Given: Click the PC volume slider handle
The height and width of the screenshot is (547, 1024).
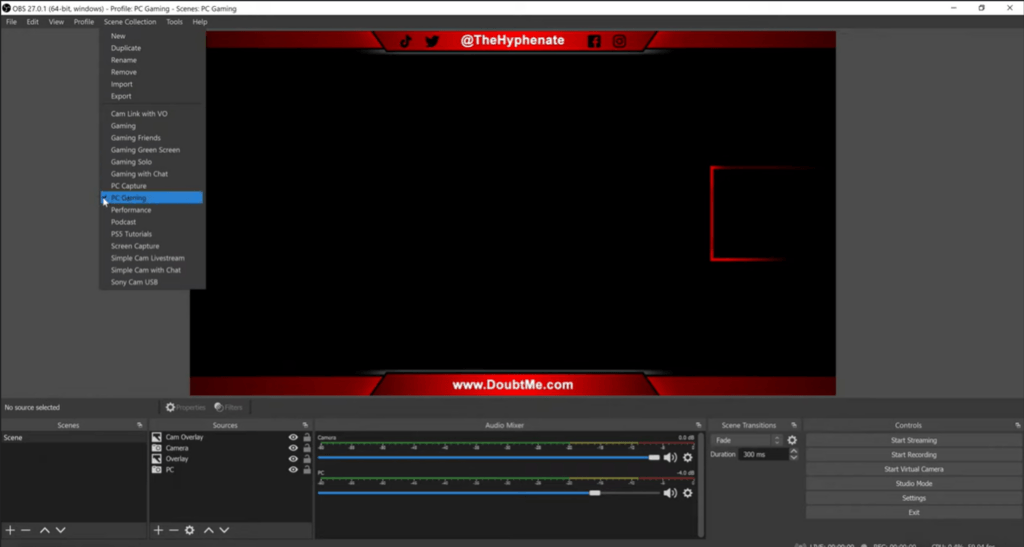Looking at the screenshot, I should pyautogui.click(x=594, y=493).
